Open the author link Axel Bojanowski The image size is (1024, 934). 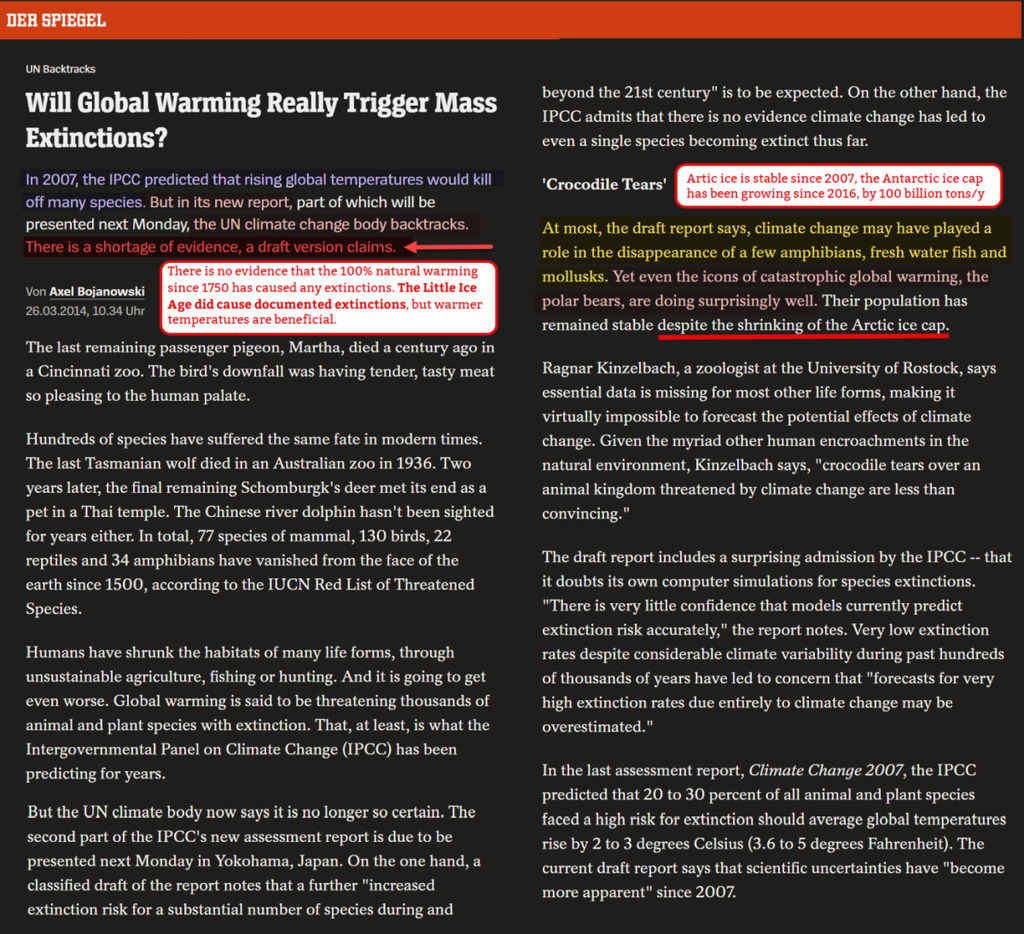[97, 291]
